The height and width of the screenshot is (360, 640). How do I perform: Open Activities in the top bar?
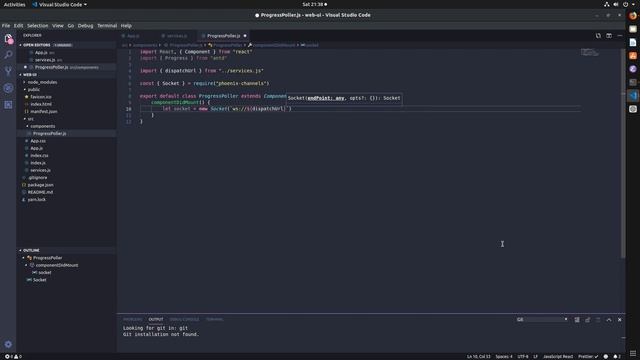(x=14, y=4)
